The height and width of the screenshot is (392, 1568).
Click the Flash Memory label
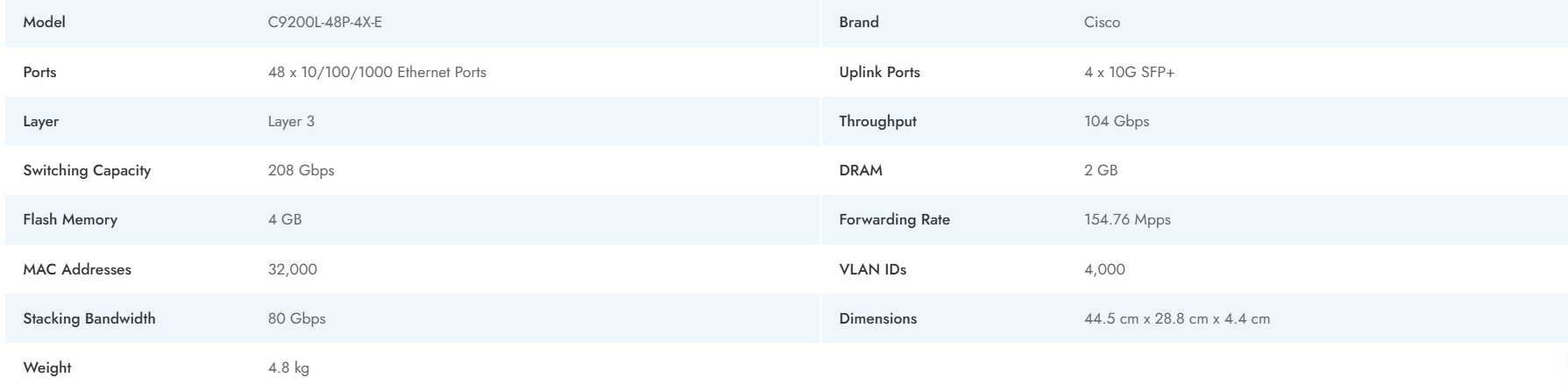point(70,219)
